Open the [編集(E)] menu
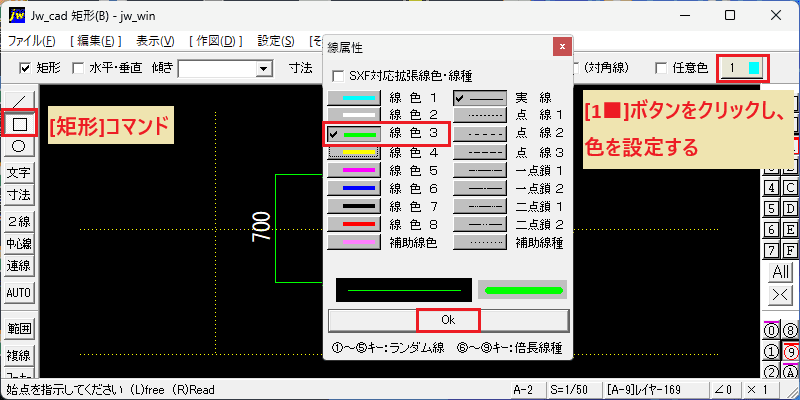800x400 pixels. pyautogui.click(x=95, y=41)
